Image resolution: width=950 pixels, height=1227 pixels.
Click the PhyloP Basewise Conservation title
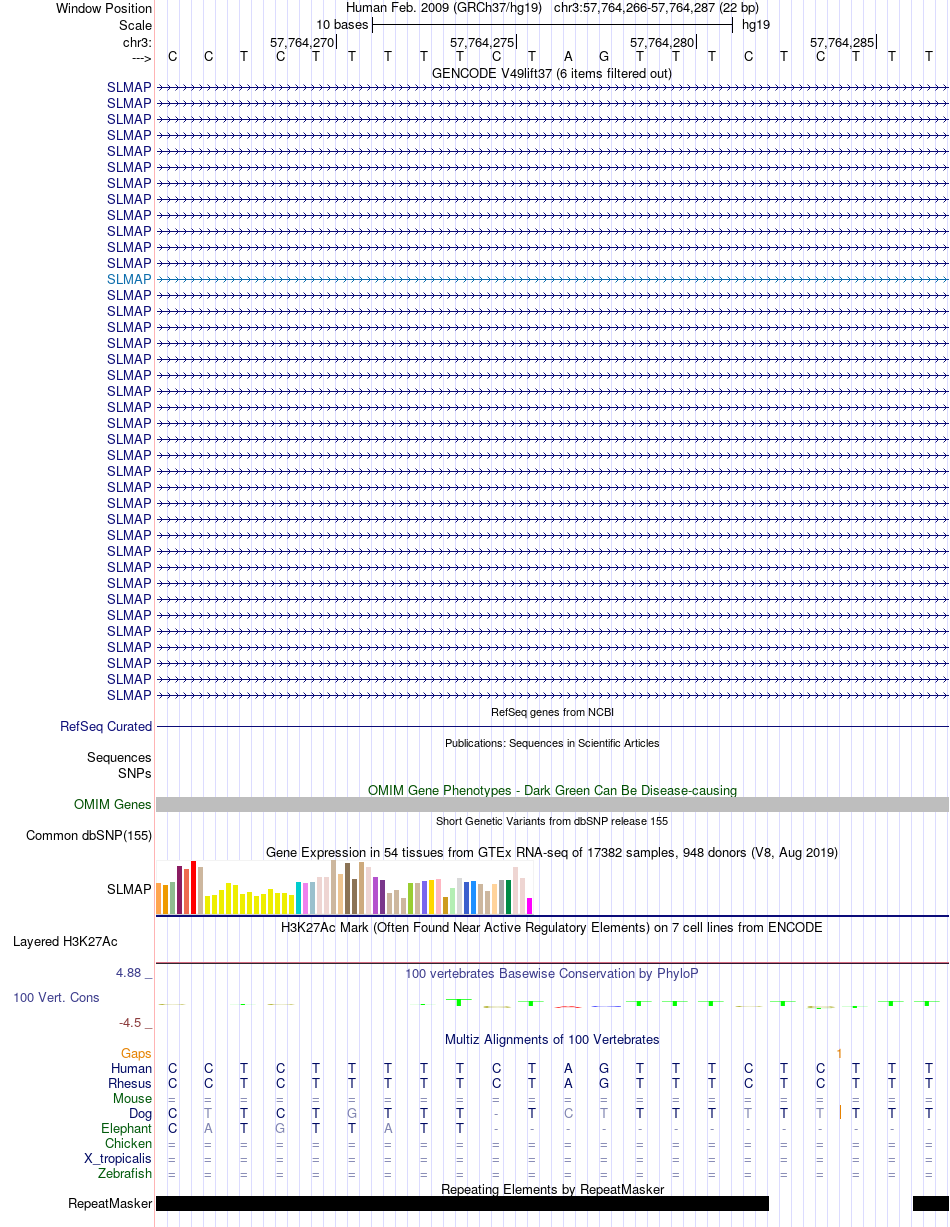(x=552, y=974)
